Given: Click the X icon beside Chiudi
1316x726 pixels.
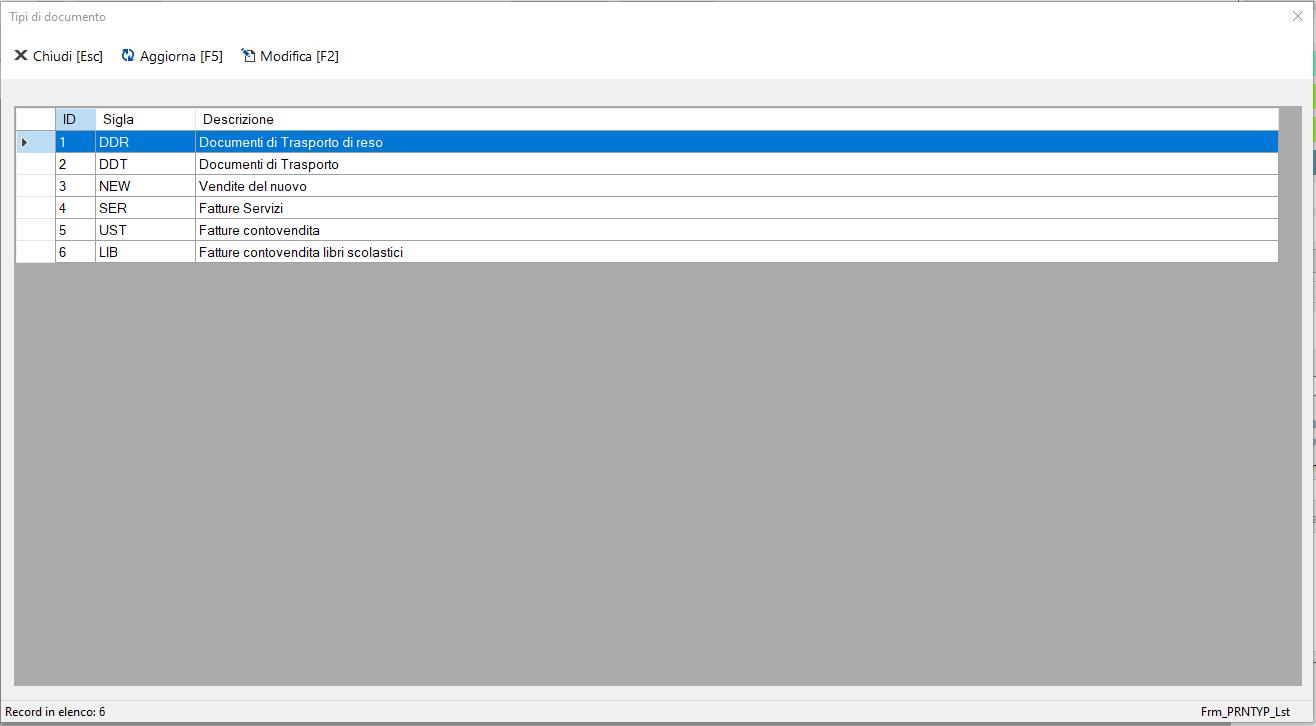Looking at the screenshot, I should click(20, 55).
